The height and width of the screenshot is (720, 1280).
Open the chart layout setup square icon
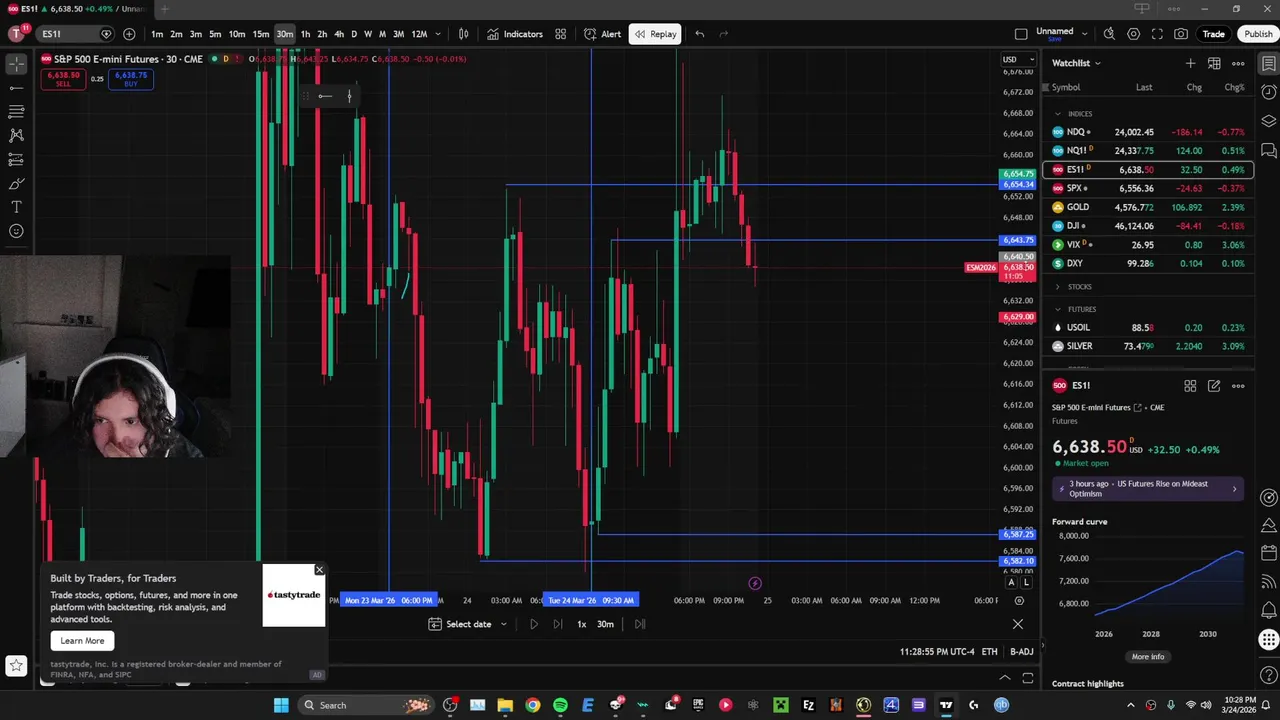coord(1020,34)
